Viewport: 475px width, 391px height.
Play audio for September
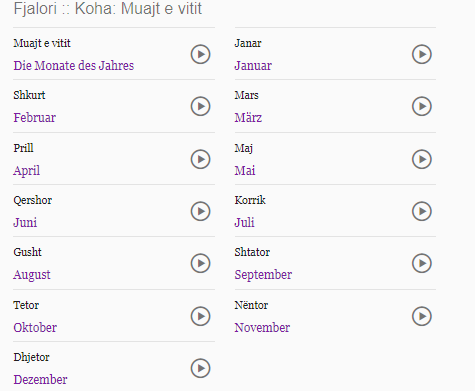422,263
